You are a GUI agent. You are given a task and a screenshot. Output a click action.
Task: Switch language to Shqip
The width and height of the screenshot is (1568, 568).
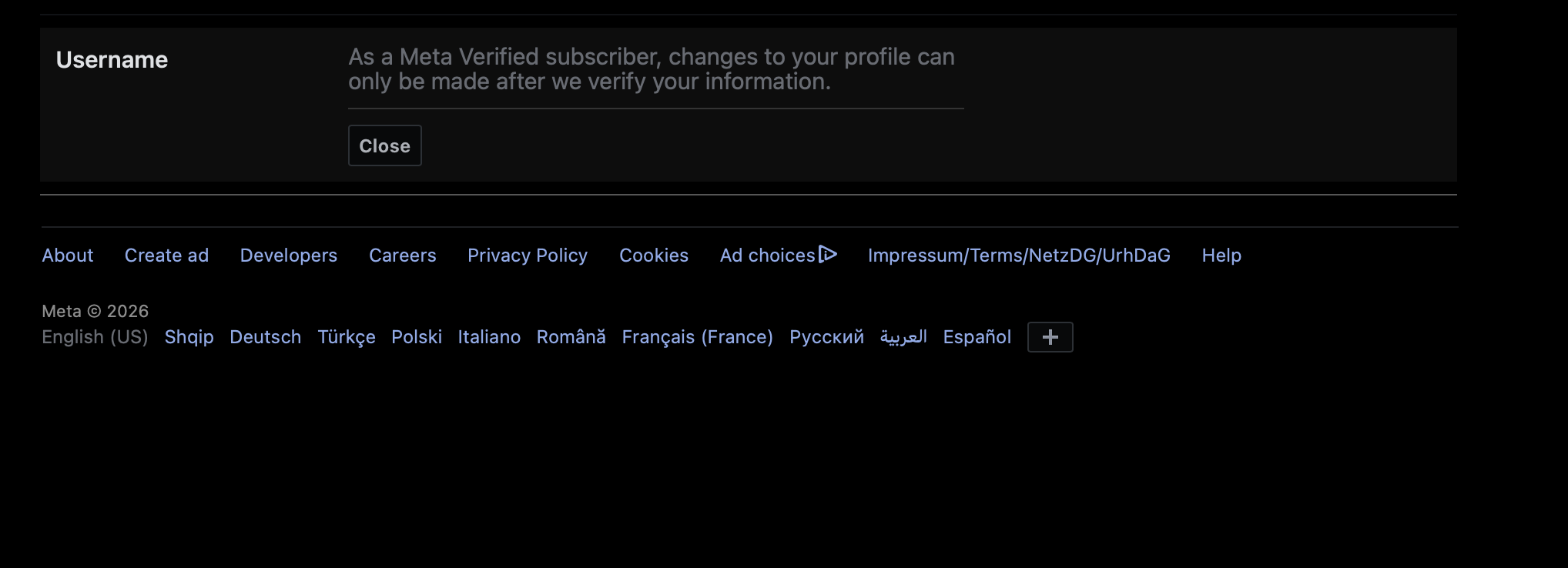click(x=189, y=337)
